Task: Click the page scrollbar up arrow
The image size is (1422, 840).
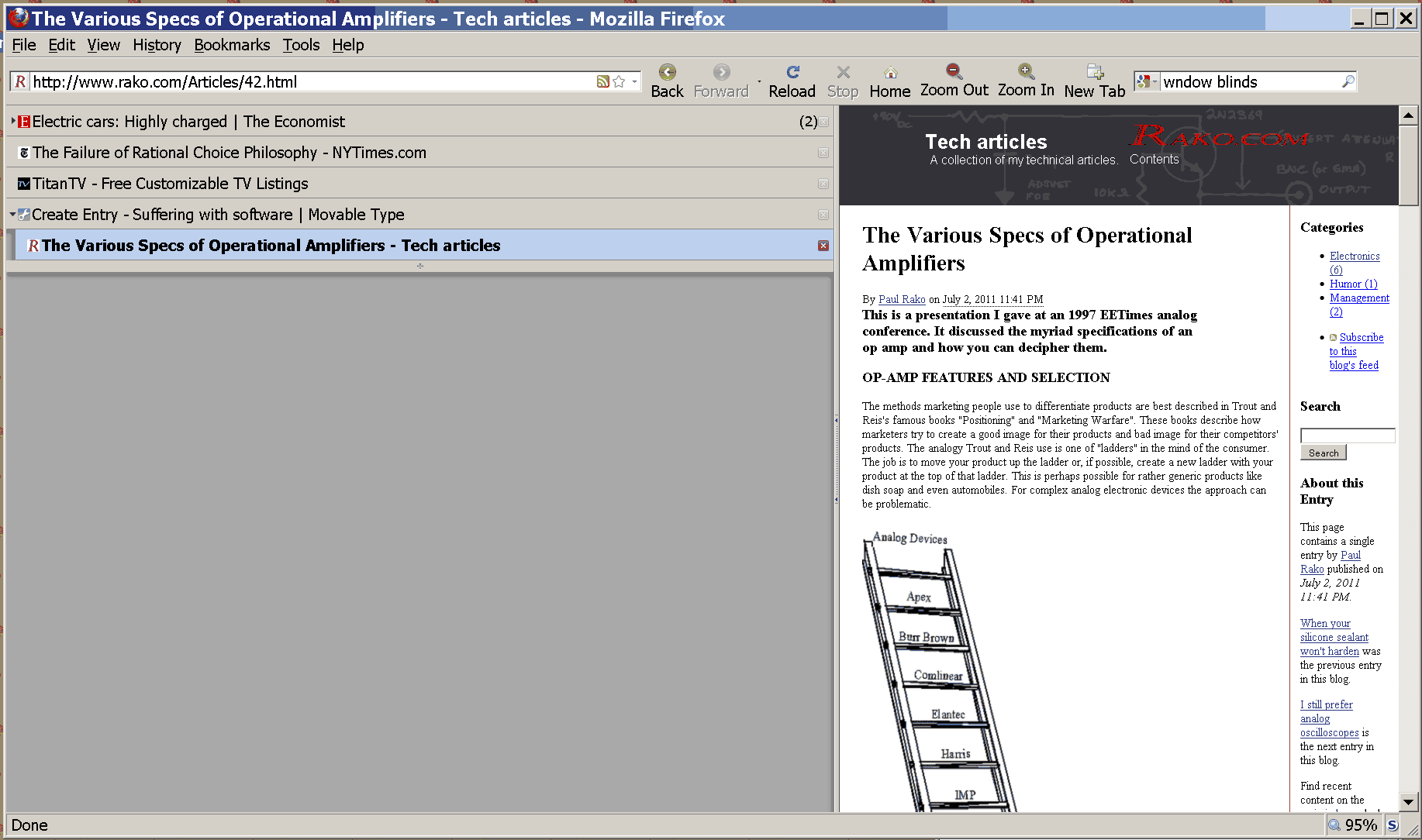Action: [x=1408, y=115]
